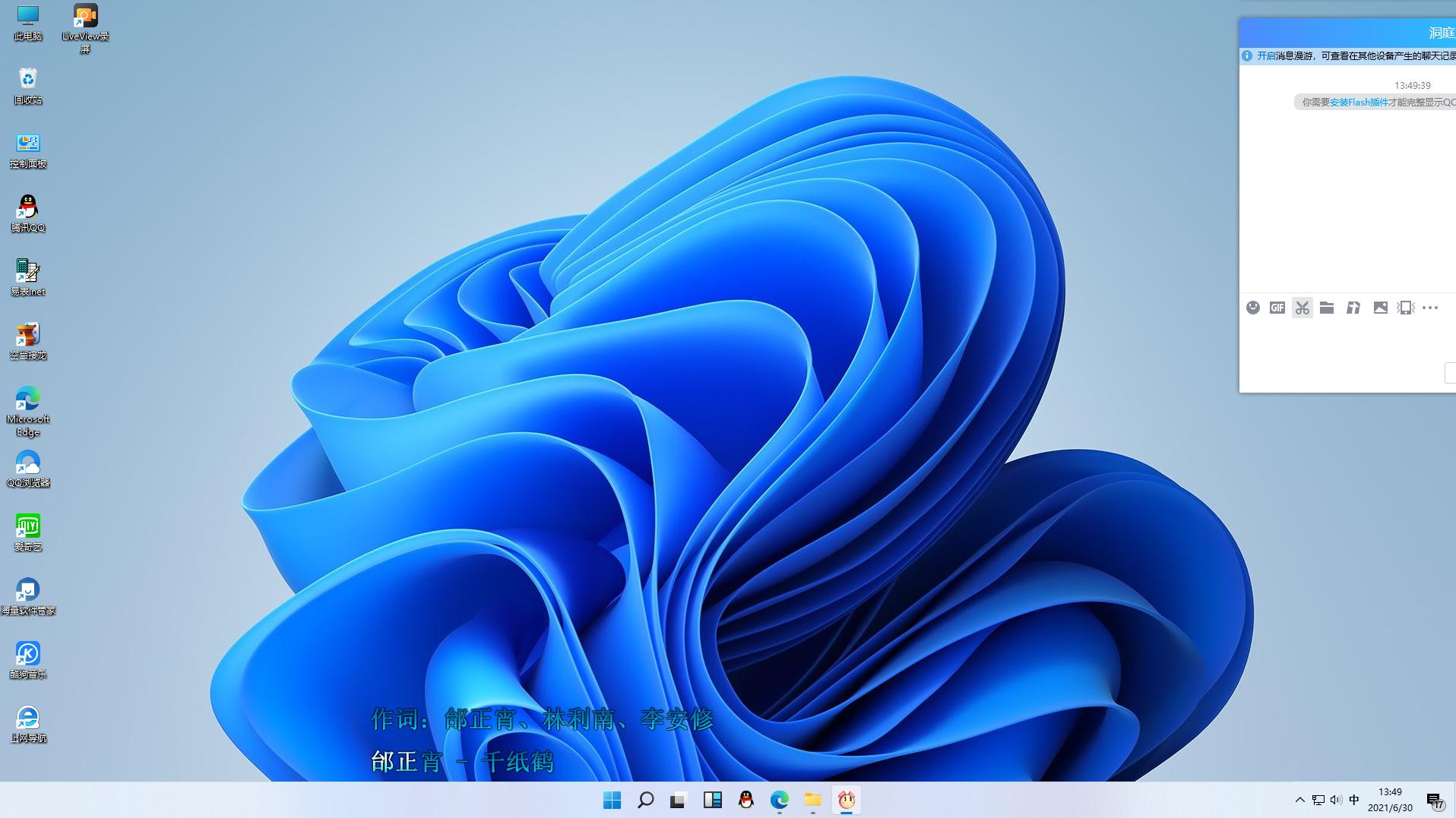This screenshot has width=1456, height=818.
Task: Expand hidden icons with the tray chevron
Action: coord(1299,799)
